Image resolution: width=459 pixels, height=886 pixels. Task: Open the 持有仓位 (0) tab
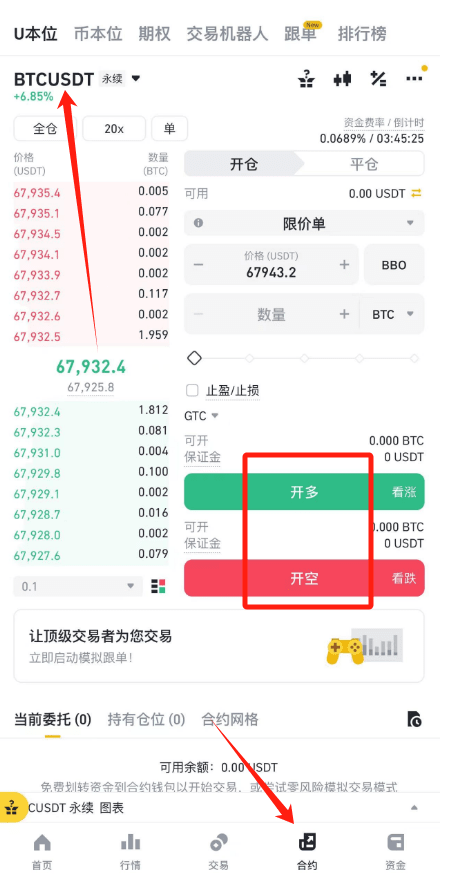(146, 719)
